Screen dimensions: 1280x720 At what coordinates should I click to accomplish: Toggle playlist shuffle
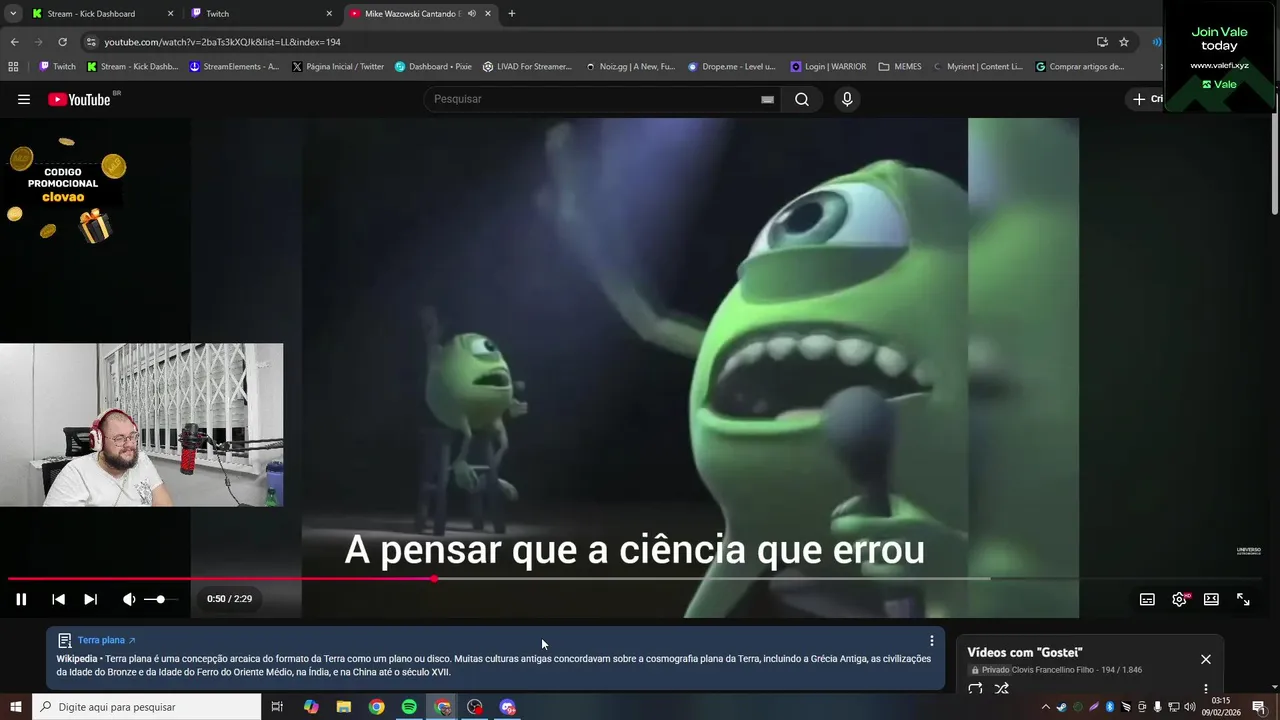click(1001, 689)
